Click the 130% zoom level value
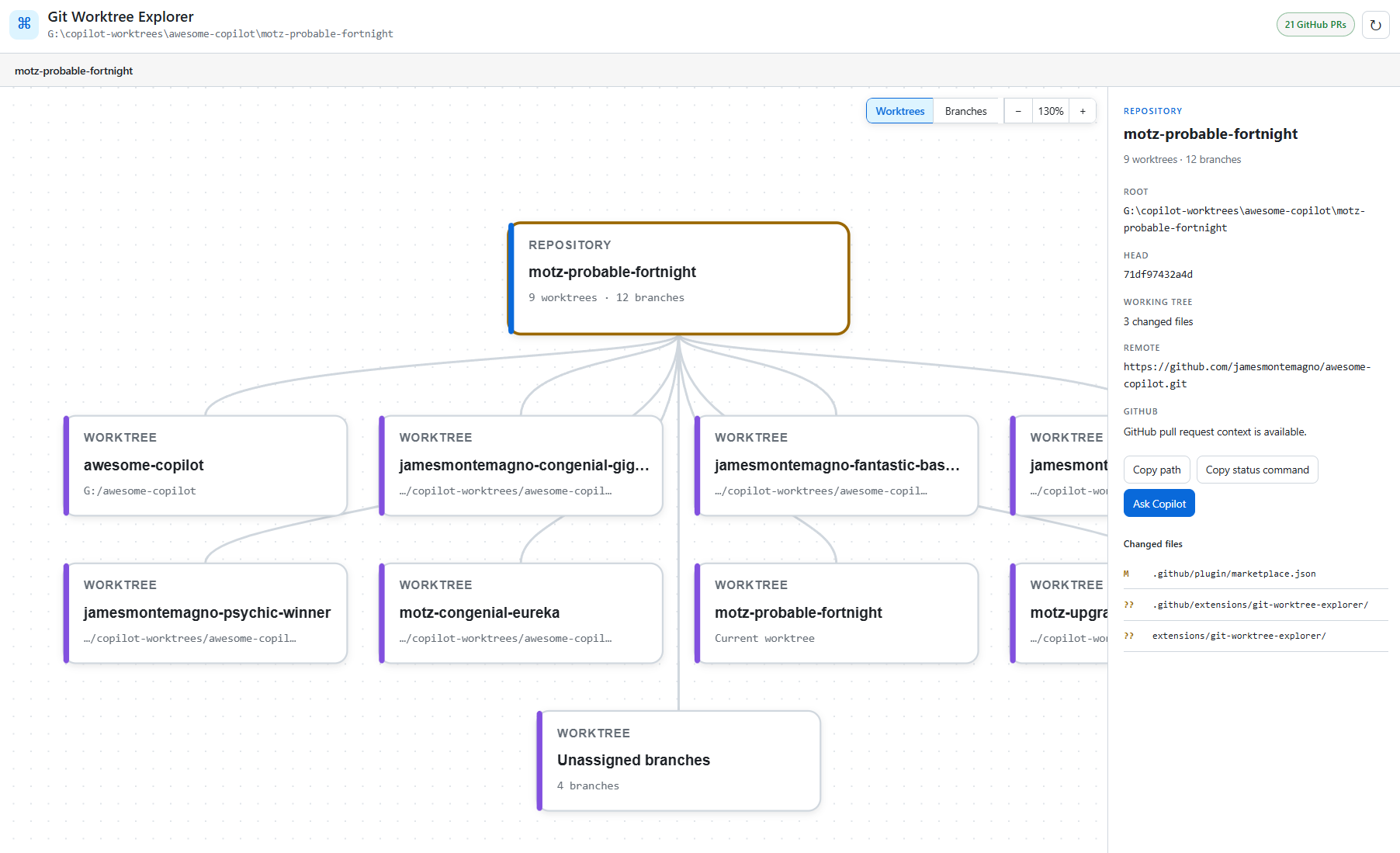Image resolution: width=1400 pixels, height=853 pixels. tap(1051, 111)
